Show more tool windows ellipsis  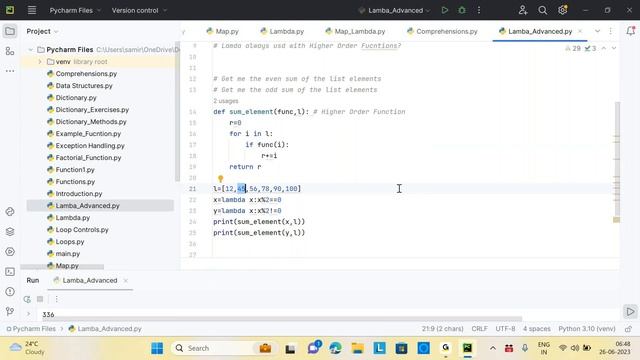click(10, 71)
